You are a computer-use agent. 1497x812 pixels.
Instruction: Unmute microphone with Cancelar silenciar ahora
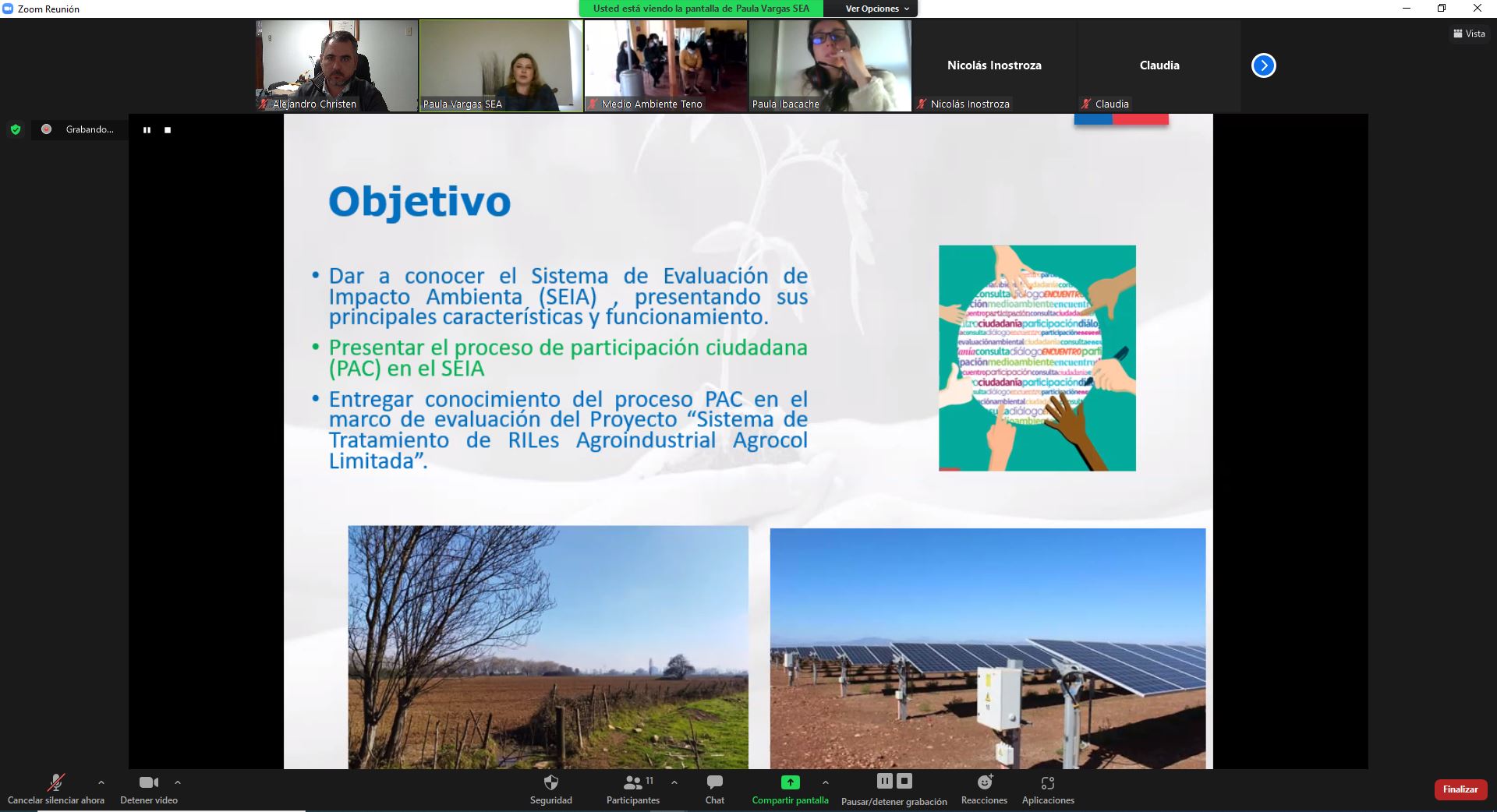pyautogui.click(x=55, y=783)
